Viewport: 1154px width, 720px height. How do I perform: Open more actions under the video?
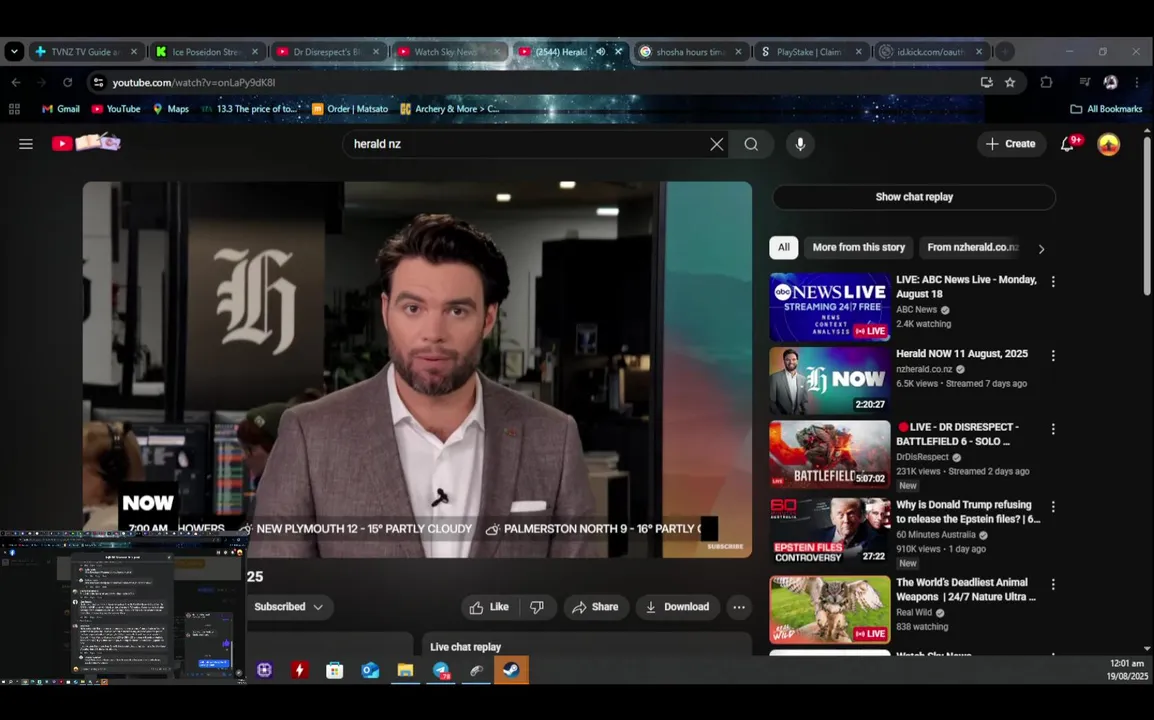point(739,607)
